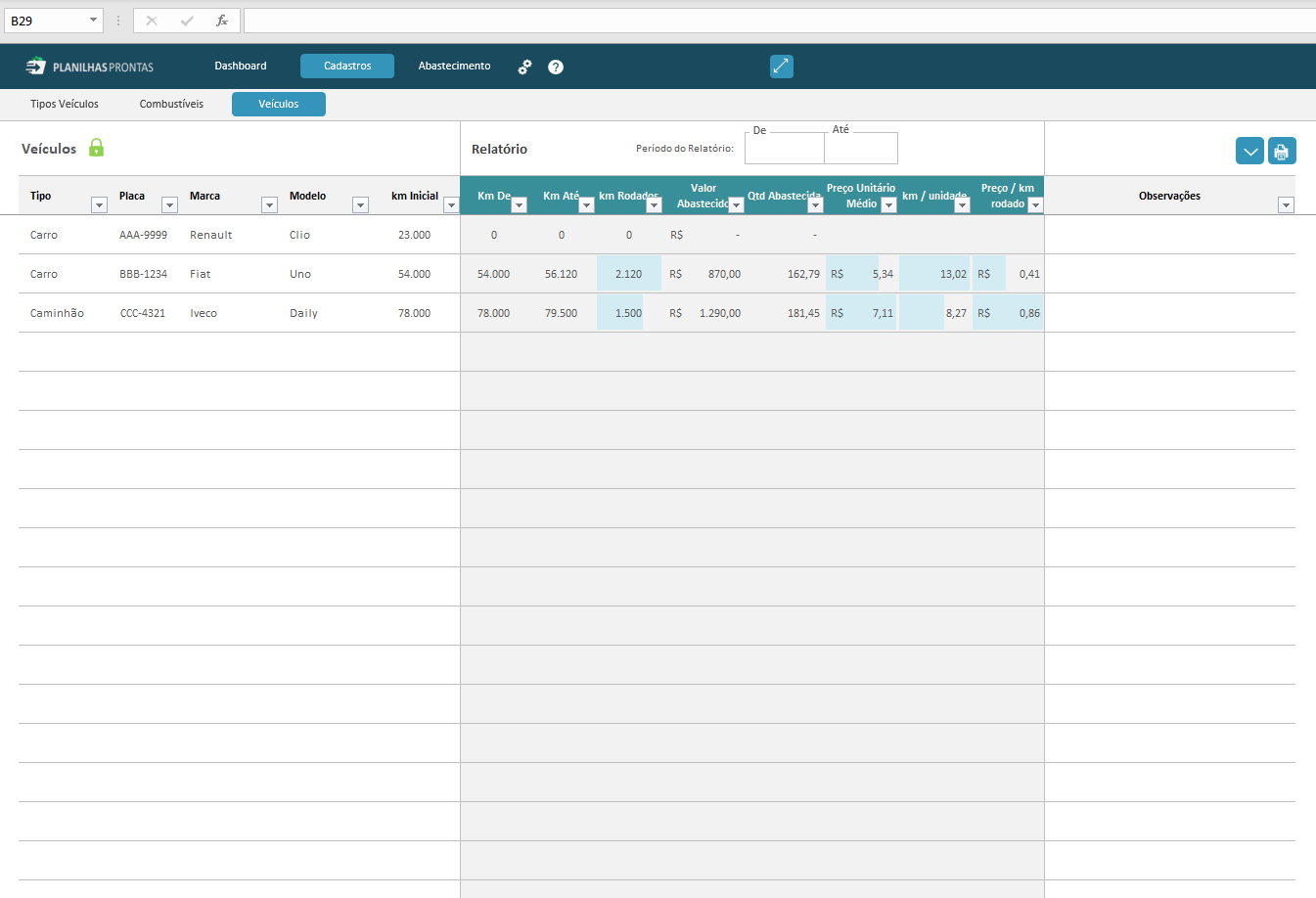
Task: Click the blue chevron down button
Action: (1249, 152)
